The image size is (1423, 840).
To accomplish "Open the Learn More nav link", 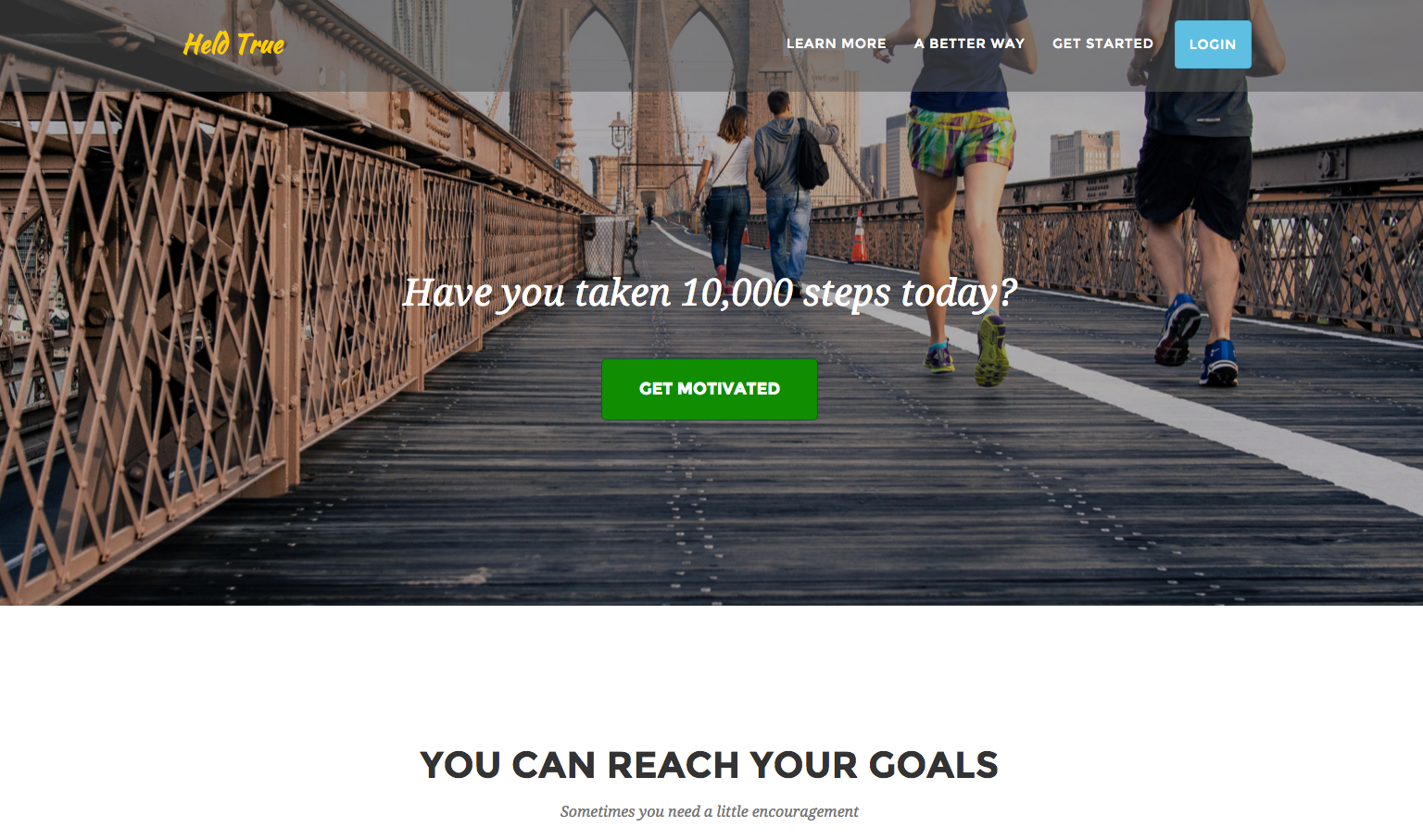I will (x=836, y=44).
